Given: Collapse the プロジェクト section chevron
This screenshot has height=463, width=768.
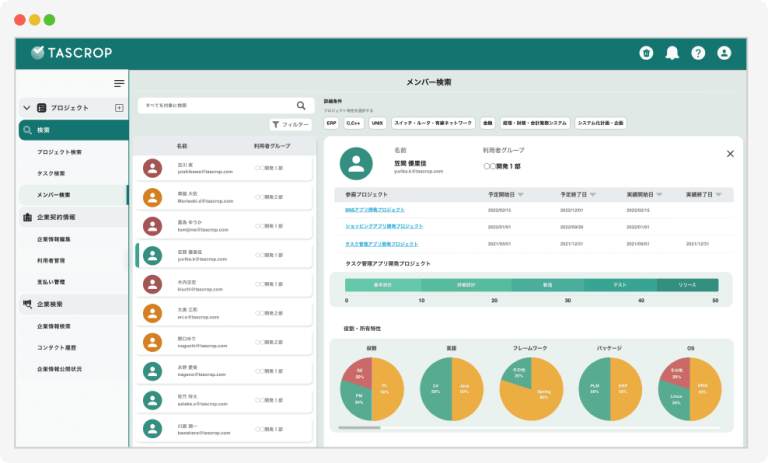Looking at the screenshot, I should [x=26, y=107].
